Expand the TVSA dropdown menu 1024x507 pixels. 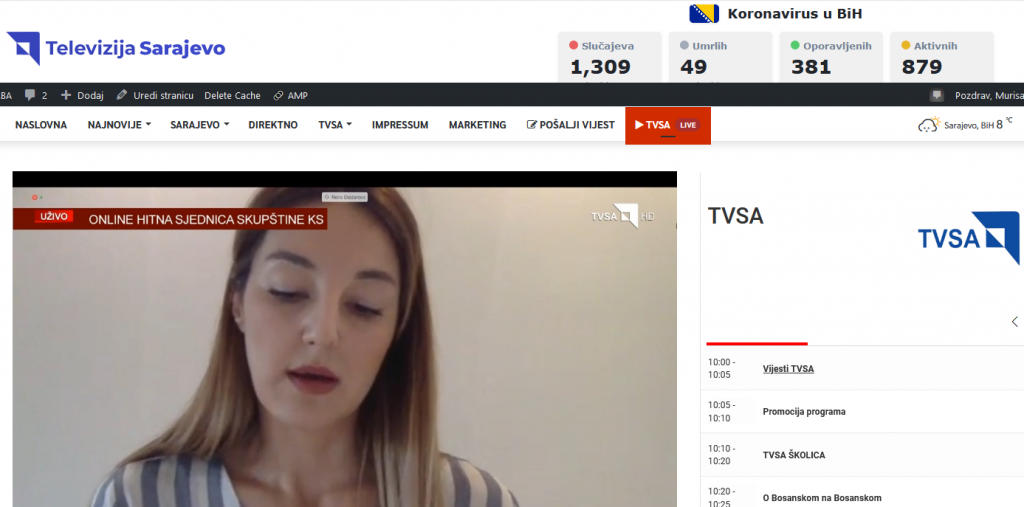334,125
